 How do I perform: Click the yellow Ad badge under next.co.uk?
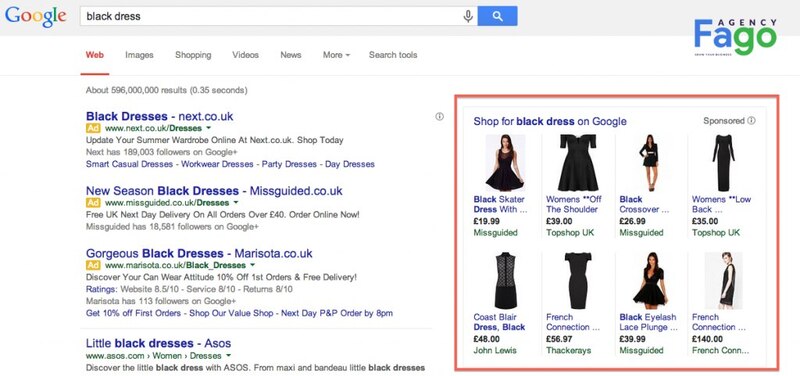(93, 128)
